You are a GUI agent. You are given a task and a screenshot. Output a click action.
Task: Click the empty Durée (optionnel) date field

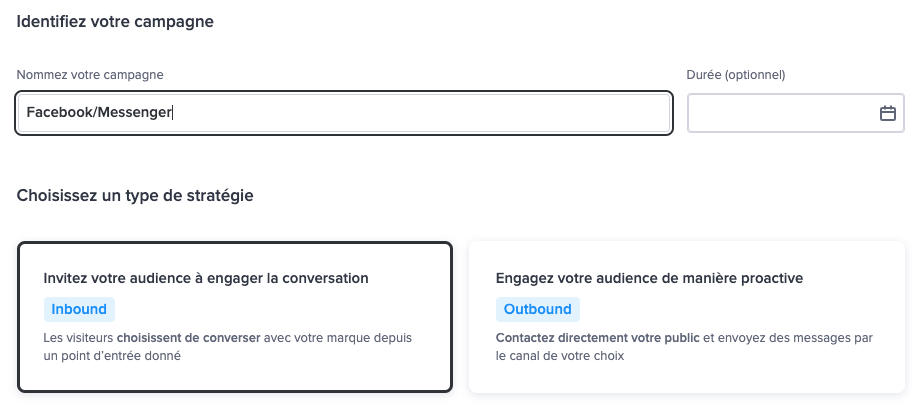point(796,113)
